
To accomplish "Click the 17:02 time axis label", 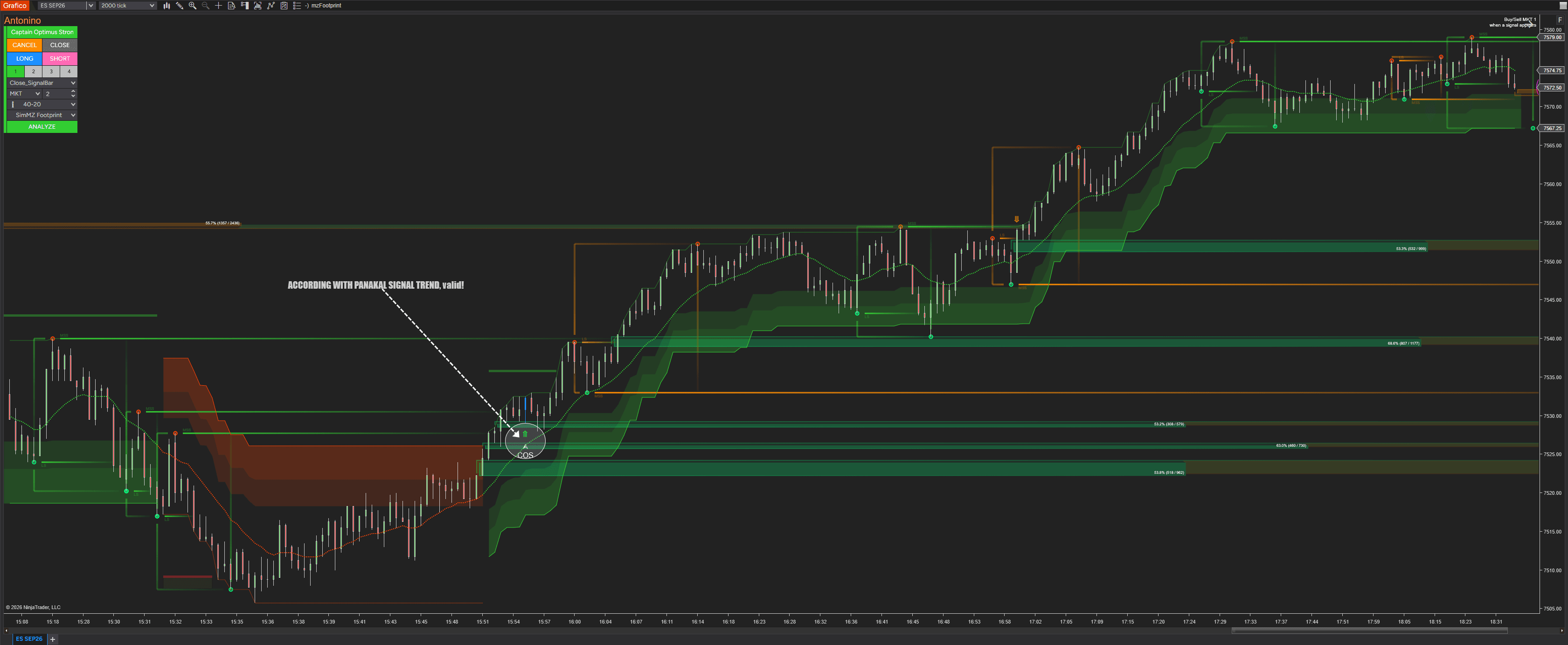I will [1035, 622].
